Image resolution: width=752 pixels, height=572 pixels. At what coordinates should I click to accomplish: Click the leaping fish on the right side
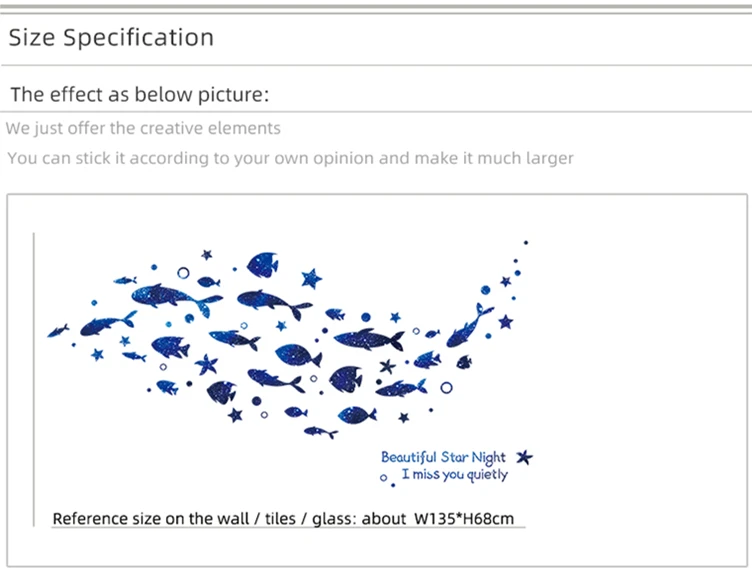(x=469, y=326)
